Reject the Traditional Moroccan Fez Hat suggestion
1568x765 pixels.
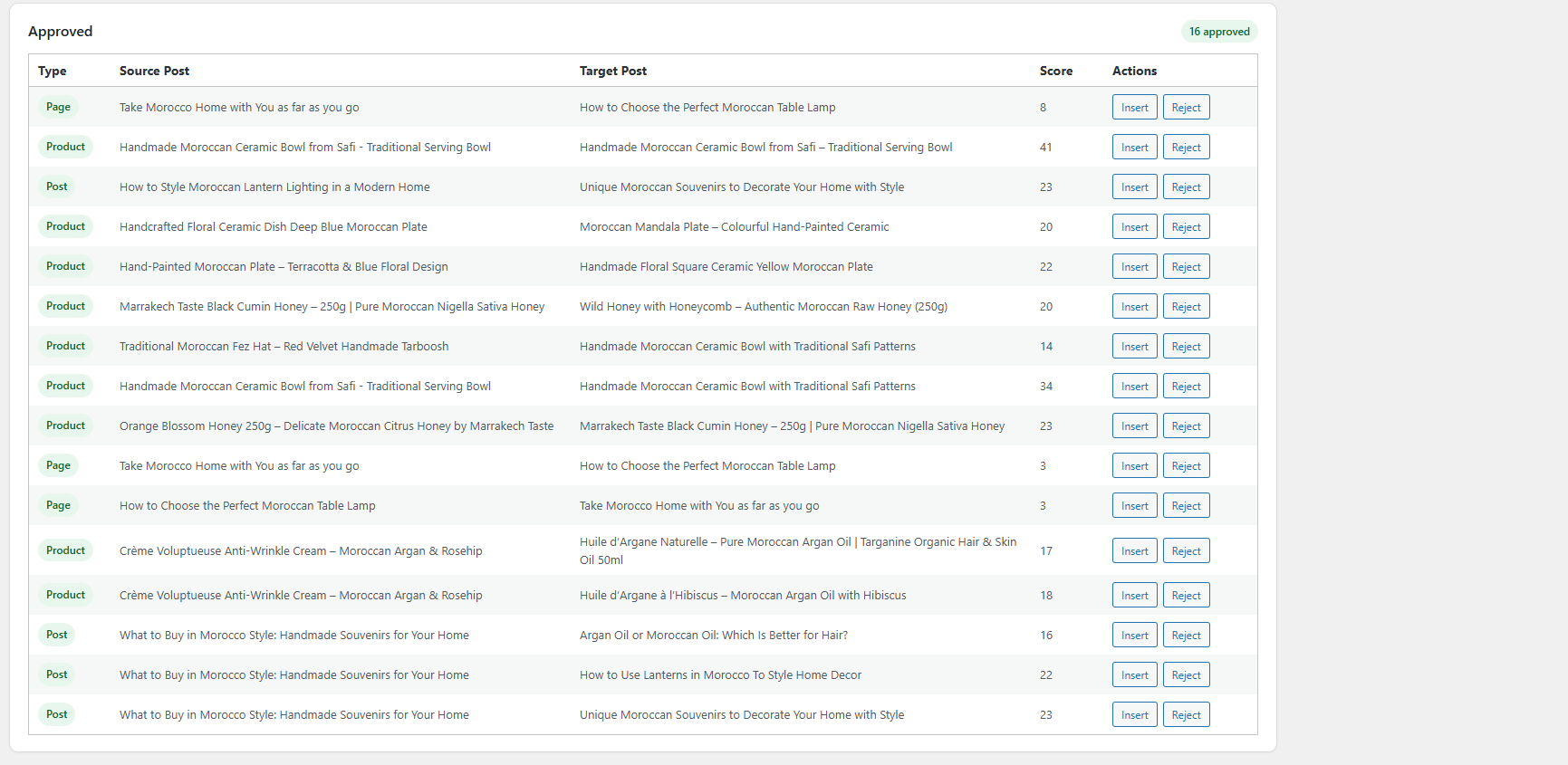(1186, 347)
